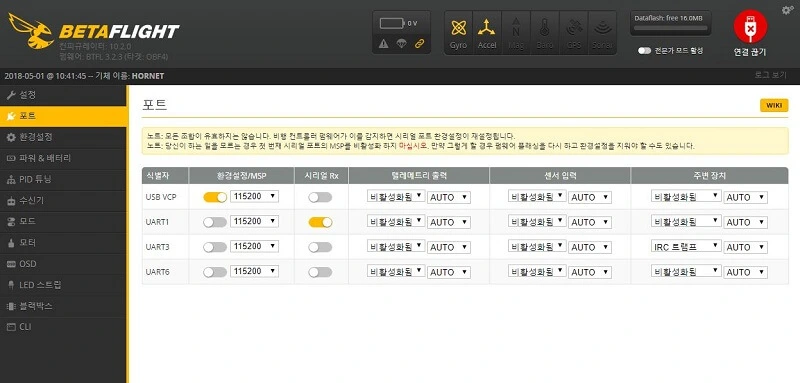800x383 pixels.
Task: Open the PID 튜닝 tab
Action: (x=63, y=180)
